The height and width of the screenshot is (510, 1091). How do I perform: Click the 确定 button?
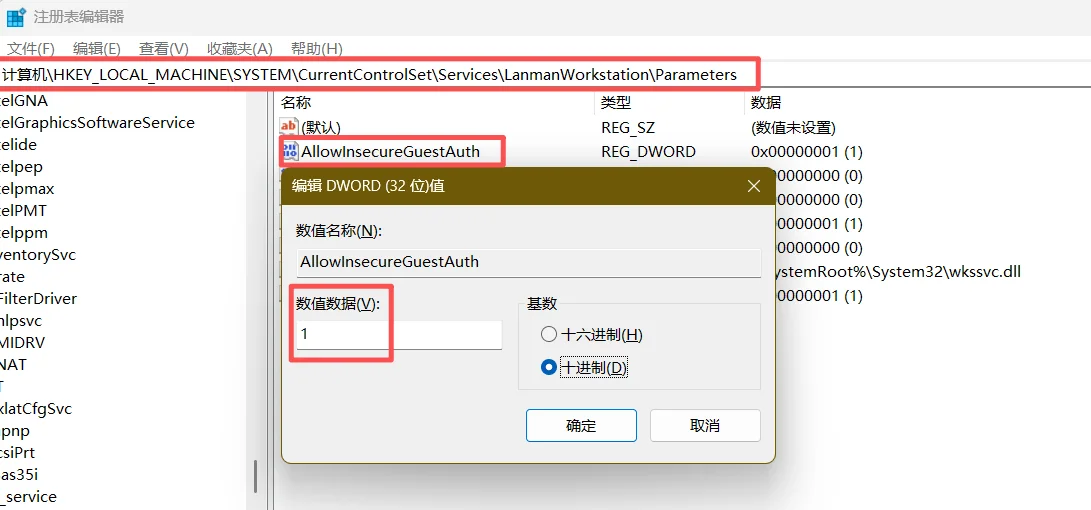(x=581, y=425)
